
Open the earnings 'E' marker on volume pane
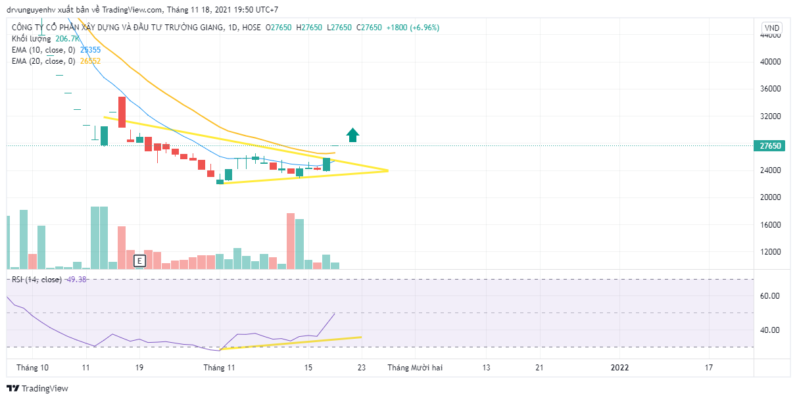139,261
